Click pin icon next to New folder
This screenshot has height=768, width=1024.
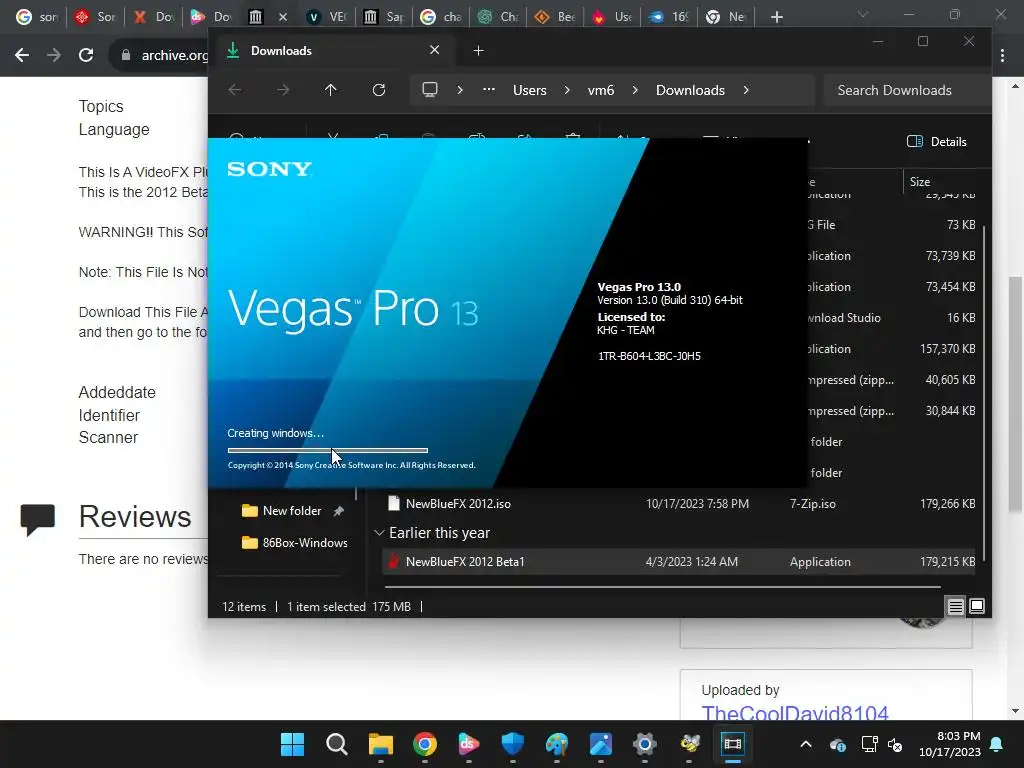click(x=338, y=511)
